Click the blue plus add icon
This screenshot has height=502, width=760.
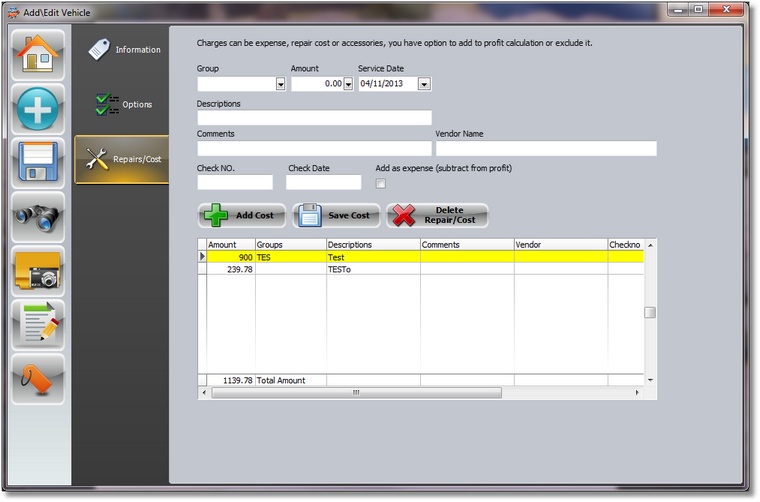pyautogui.click(x=38, y=109)
